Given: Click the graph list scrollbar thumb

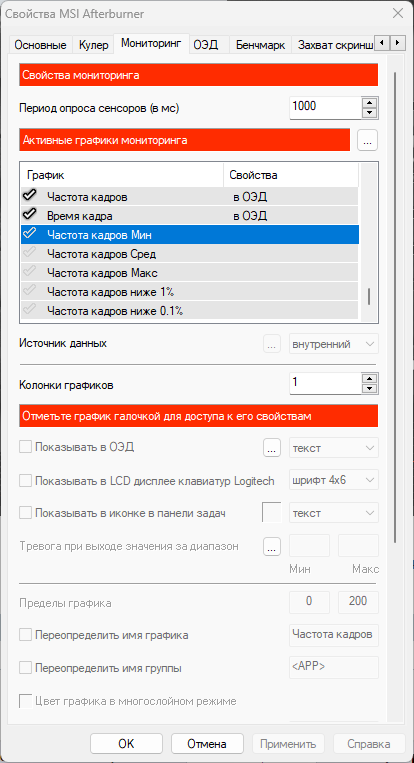Looking at the screenshot, I should tap(369, 296).
